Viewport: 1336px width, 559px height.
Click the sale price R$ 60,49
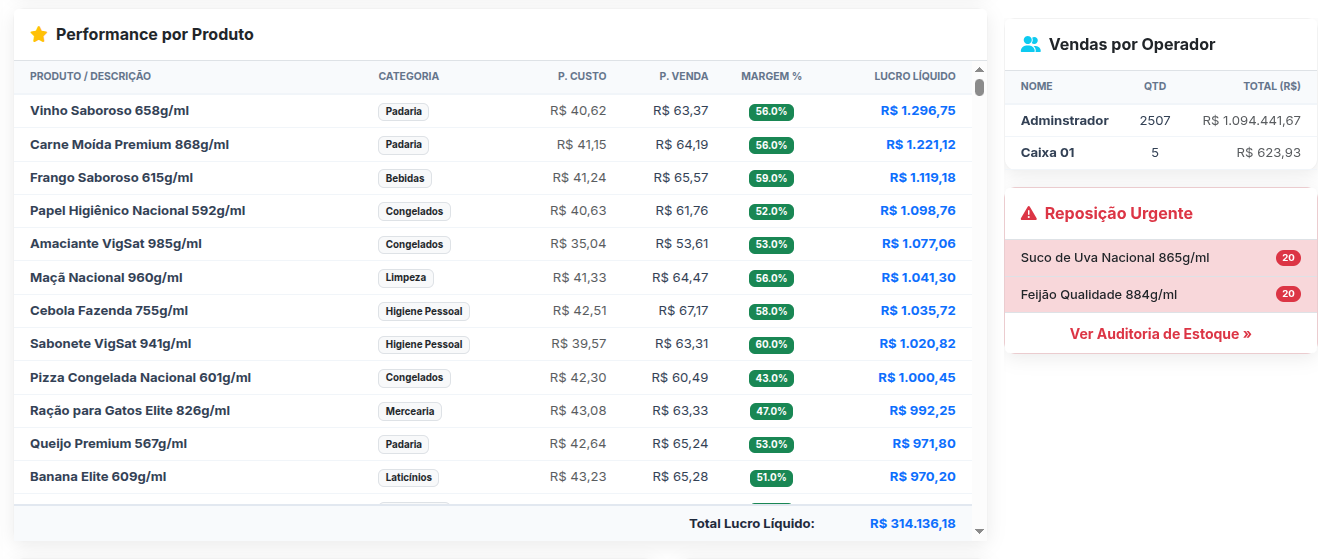tap(680, 377)
